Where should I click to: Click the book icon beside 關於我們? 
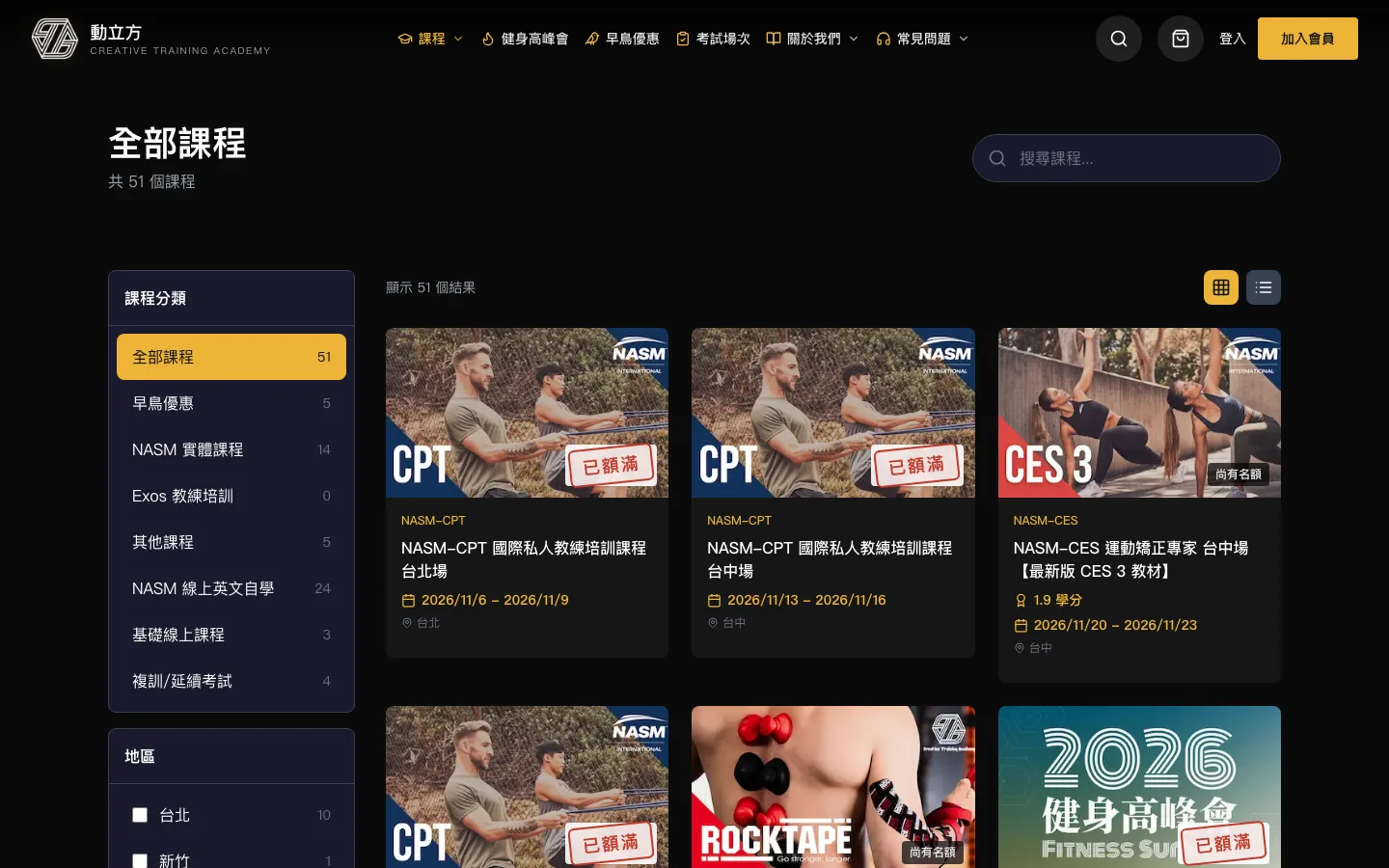774,39
